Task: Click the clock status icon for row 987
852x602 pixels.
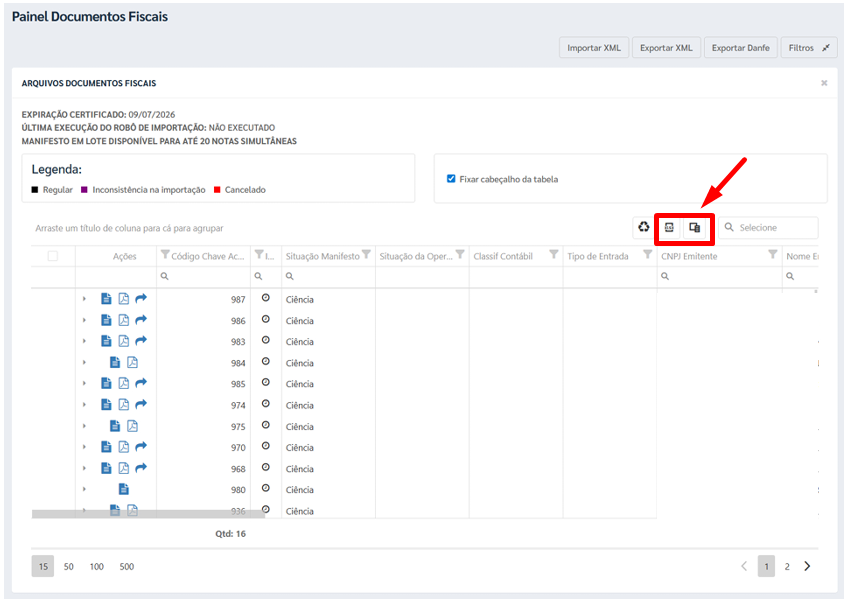Action: [266, 298]
